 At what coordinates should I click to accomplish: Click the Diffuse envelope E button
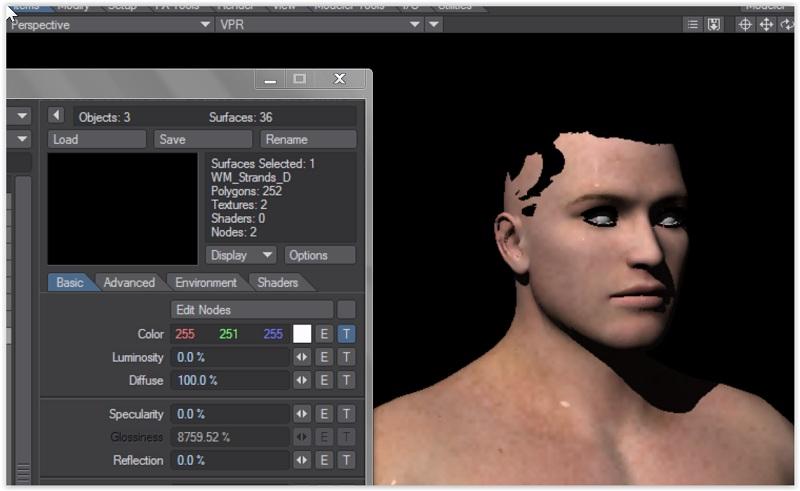pyautogui.click(x=323, y=380)
